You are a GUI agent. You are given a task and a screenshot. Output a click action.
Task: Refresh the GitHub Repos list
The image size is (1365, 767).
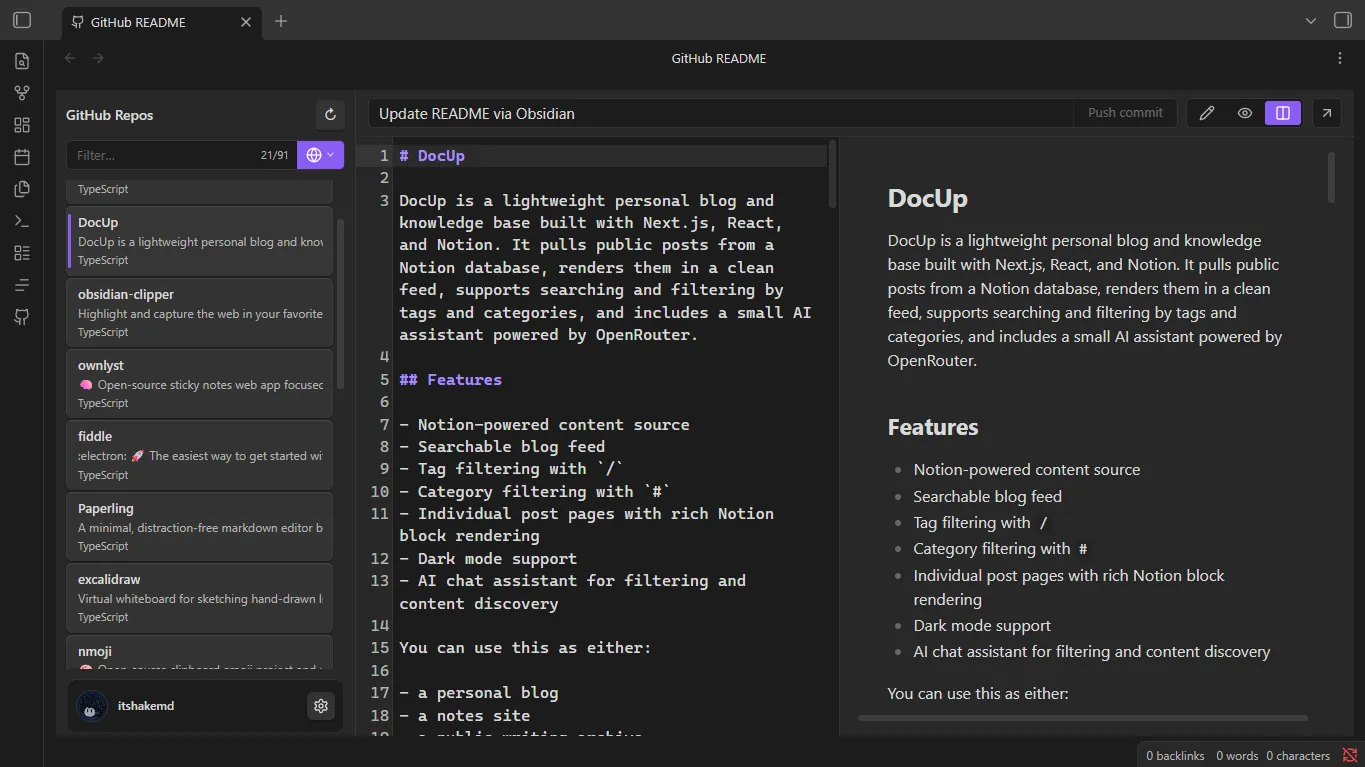pyautogui.click(x=330, y=115)
